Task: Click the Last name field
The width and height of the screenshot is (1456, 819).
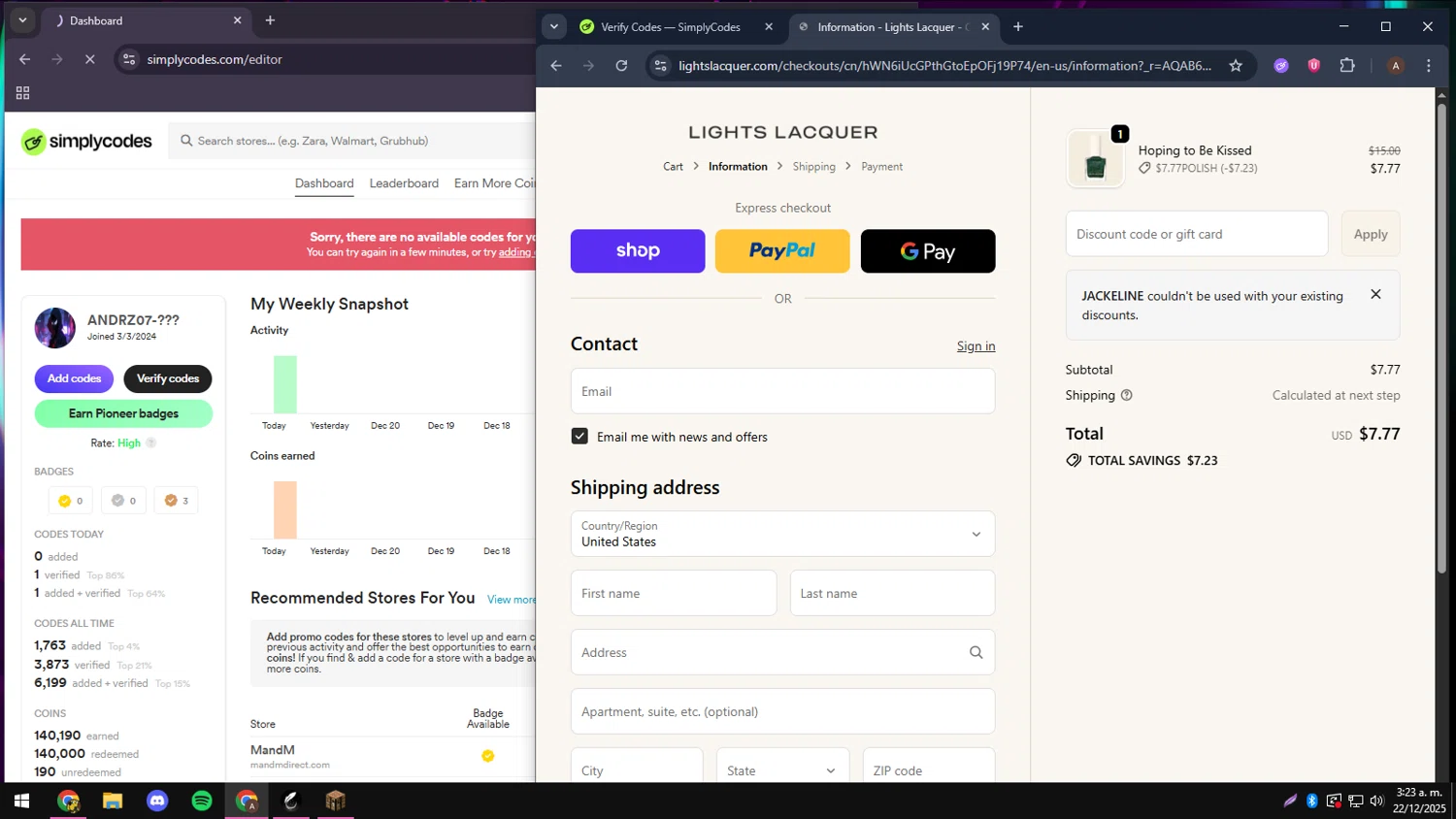Action: coord(892,593)
